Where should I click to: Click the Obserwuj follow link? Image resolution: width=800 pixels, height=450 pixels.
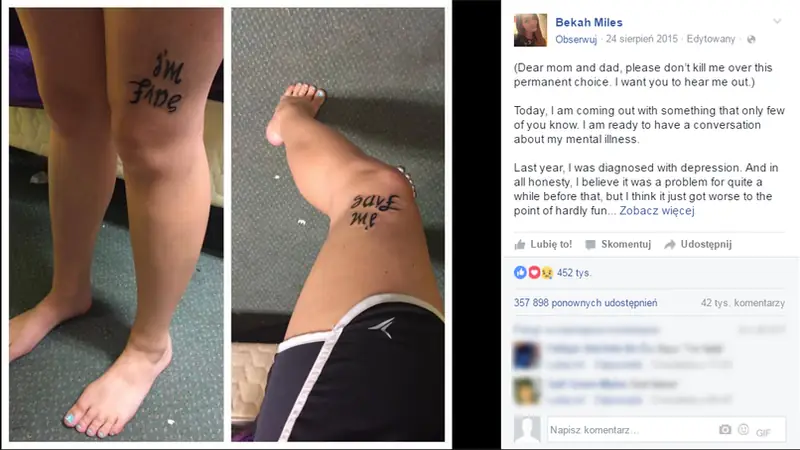click(x=576, y=39)
